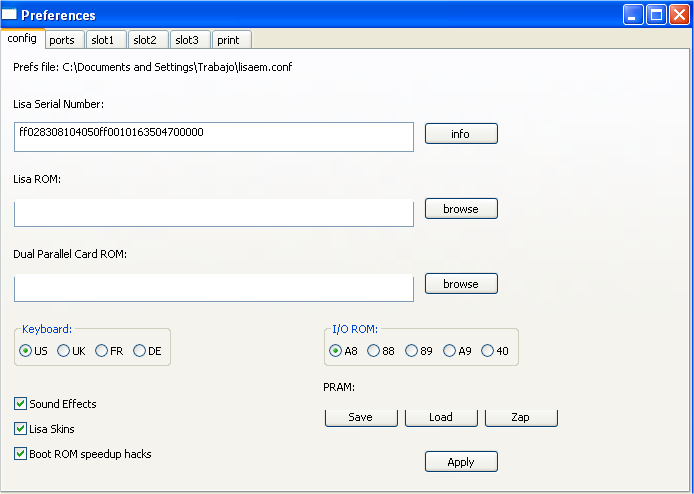Click the 'Keyboard:' group label

[46, 329]
